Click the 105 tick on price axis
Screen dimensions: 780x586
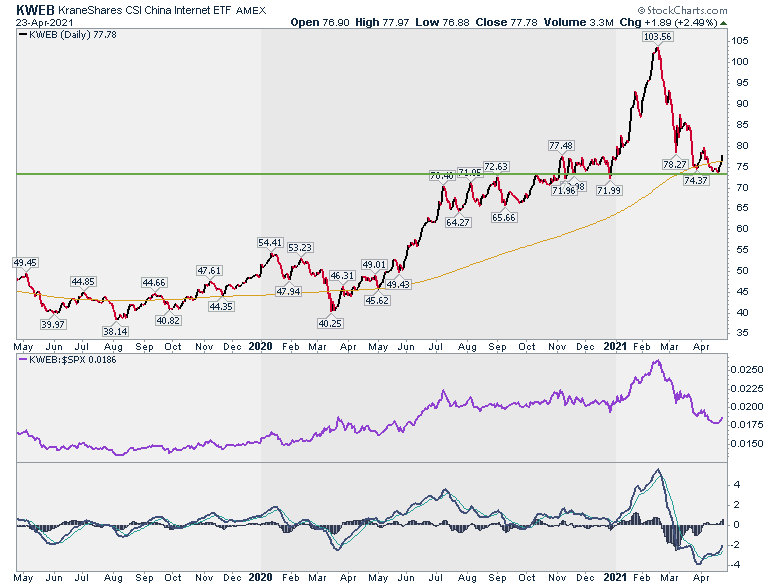(x=740, y=41)
